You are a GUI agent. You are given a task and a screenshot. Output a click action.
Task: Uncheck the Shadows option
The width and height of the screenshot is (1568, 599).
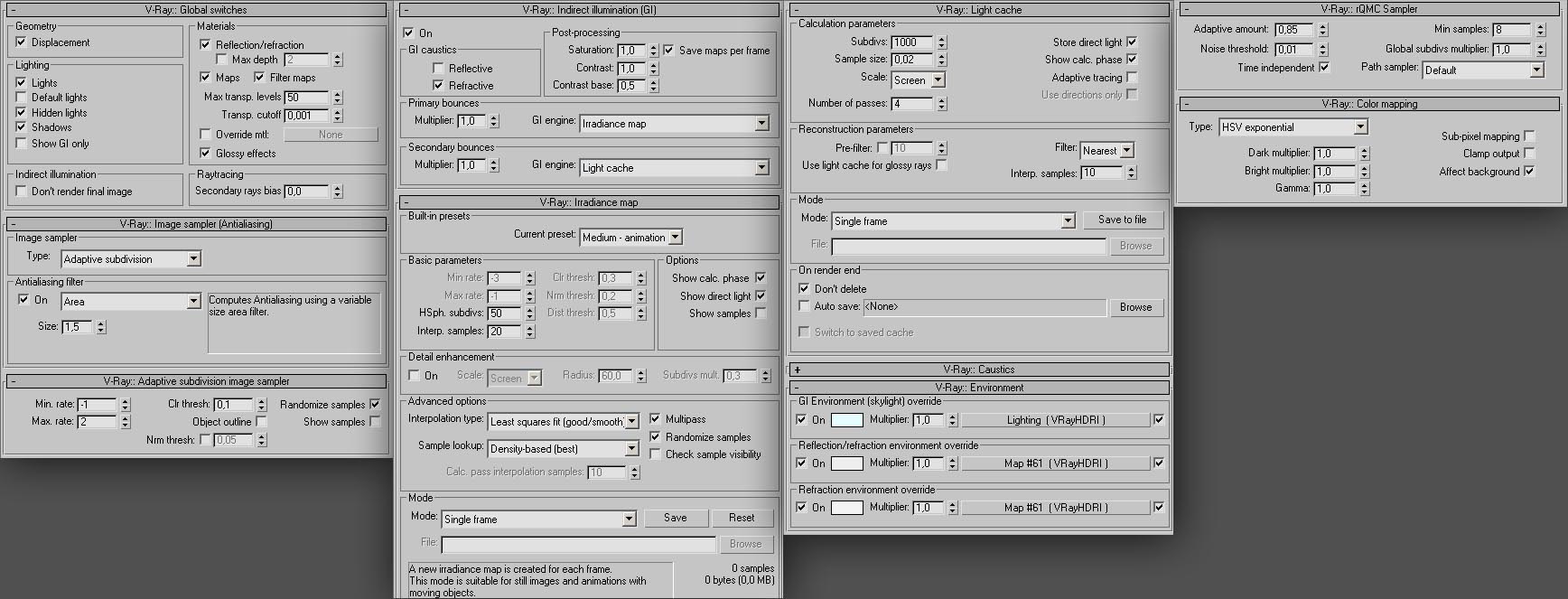[x=21, y=127]
